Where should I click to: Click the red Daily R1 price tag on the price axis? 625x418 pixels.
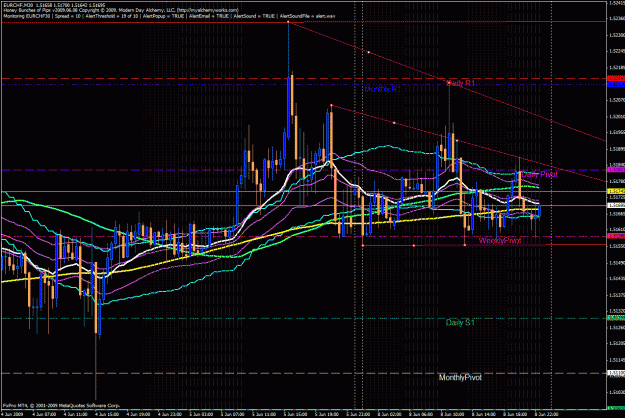pos(616,78)
